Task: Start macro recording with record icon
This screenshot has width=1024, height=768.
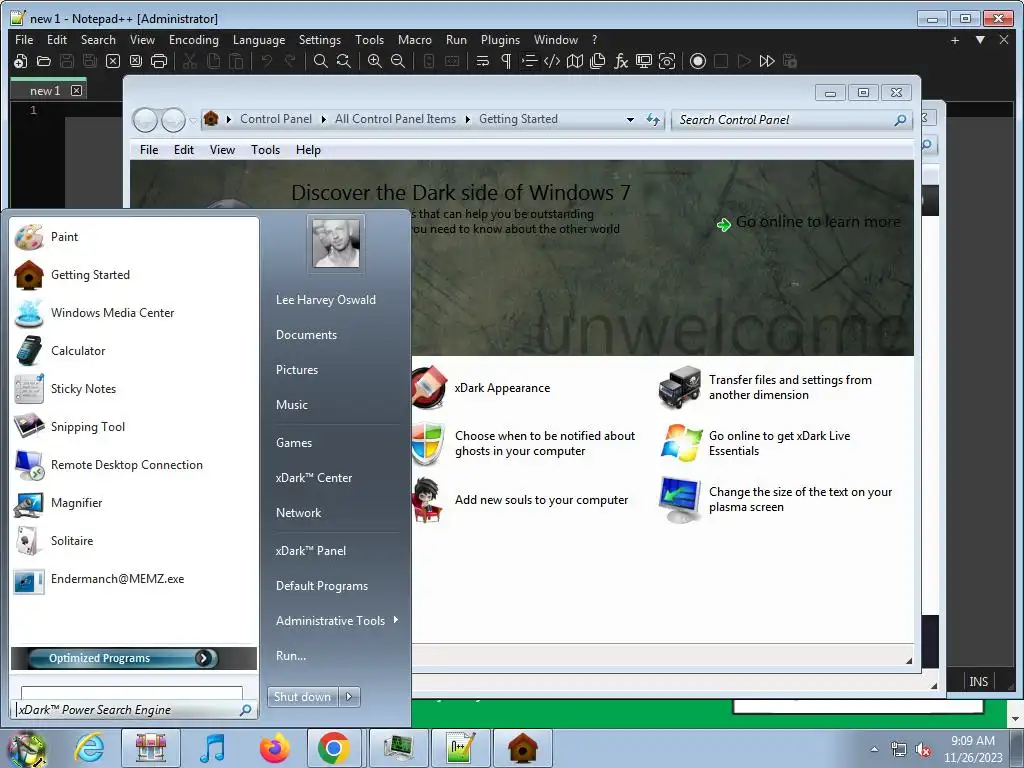Action: click(697, 61)
